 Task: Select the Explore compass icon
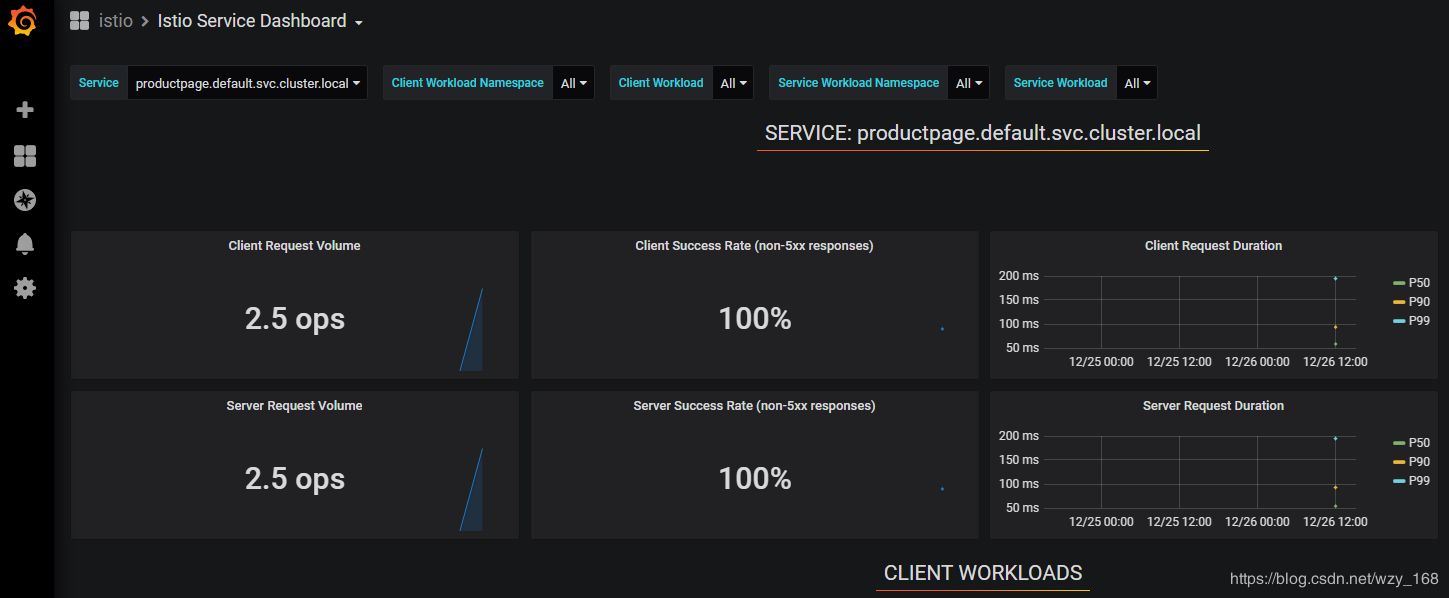tap(25, 200)
